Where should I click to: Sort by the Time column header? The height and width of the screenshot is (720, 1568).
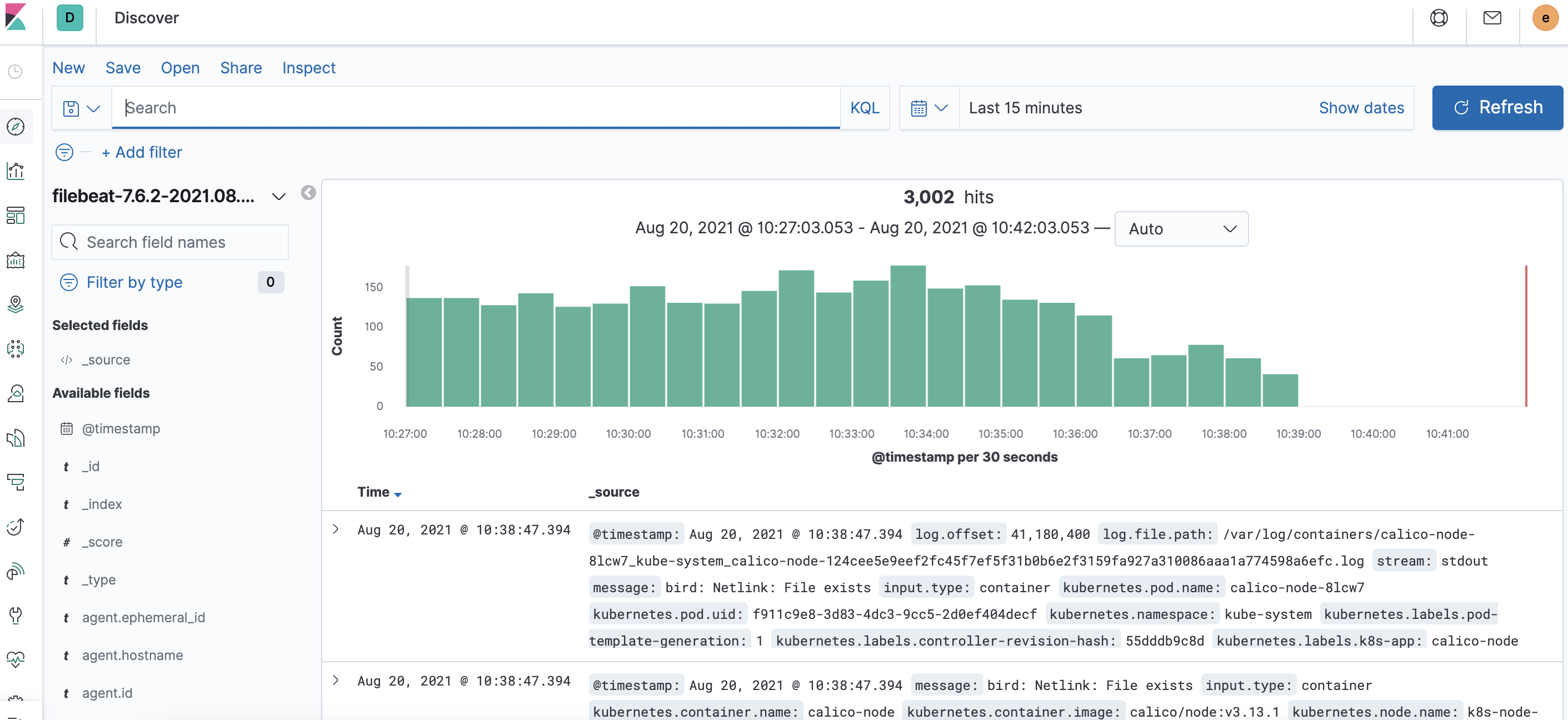pos(378,492)
